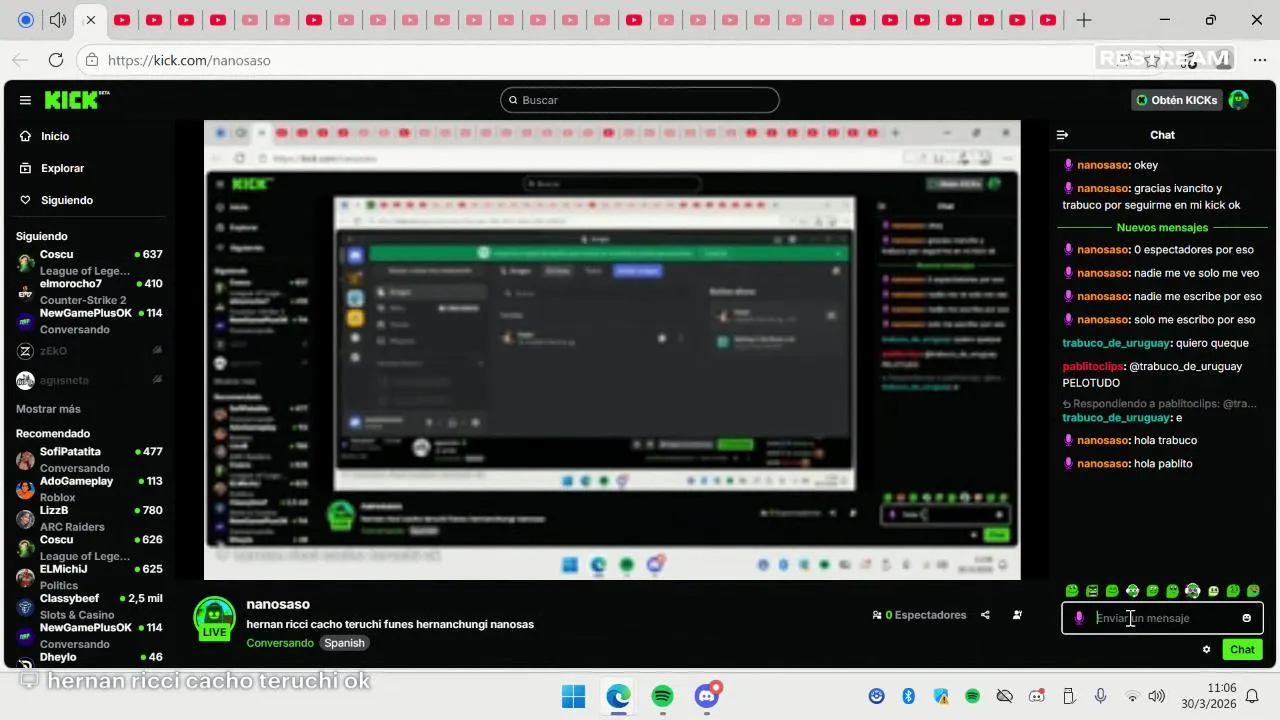Select offline channel agusneta

89,380
